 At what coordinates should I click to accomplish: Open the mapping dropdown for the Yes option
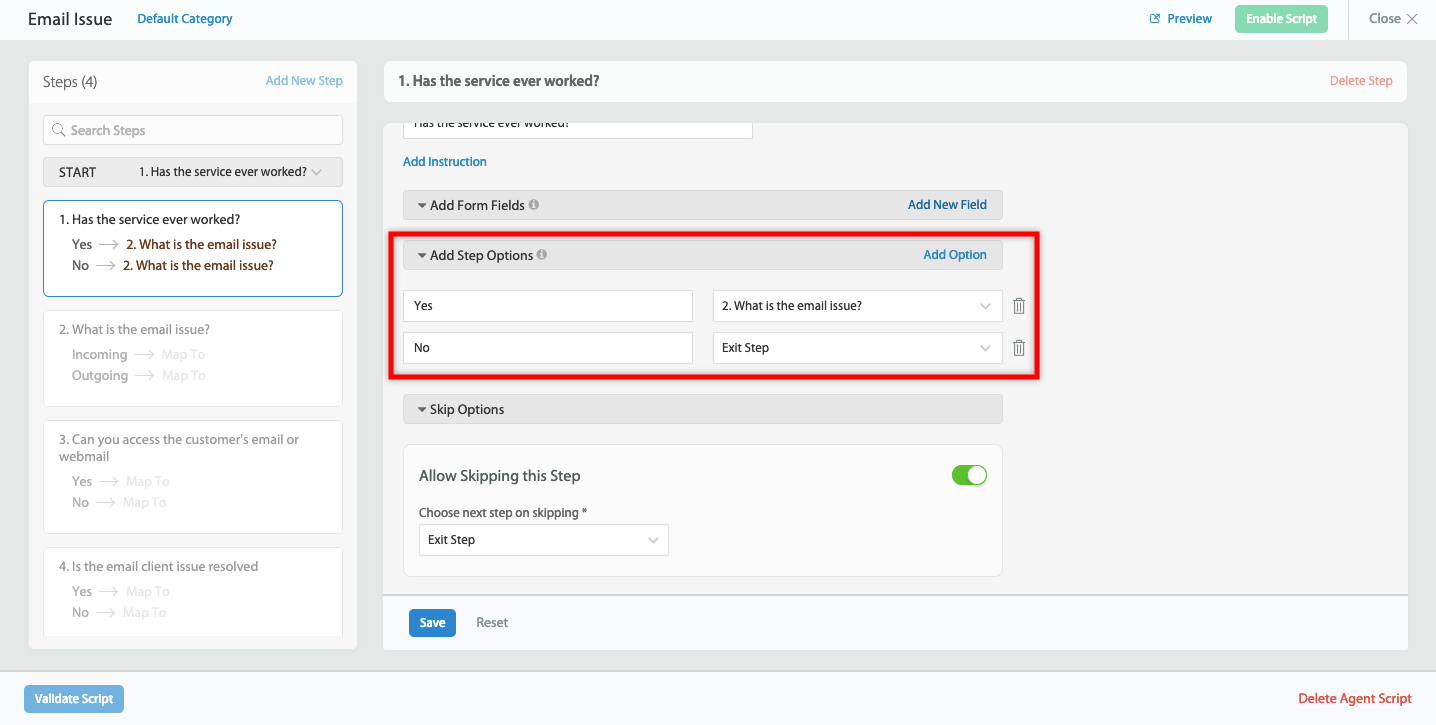857,305
